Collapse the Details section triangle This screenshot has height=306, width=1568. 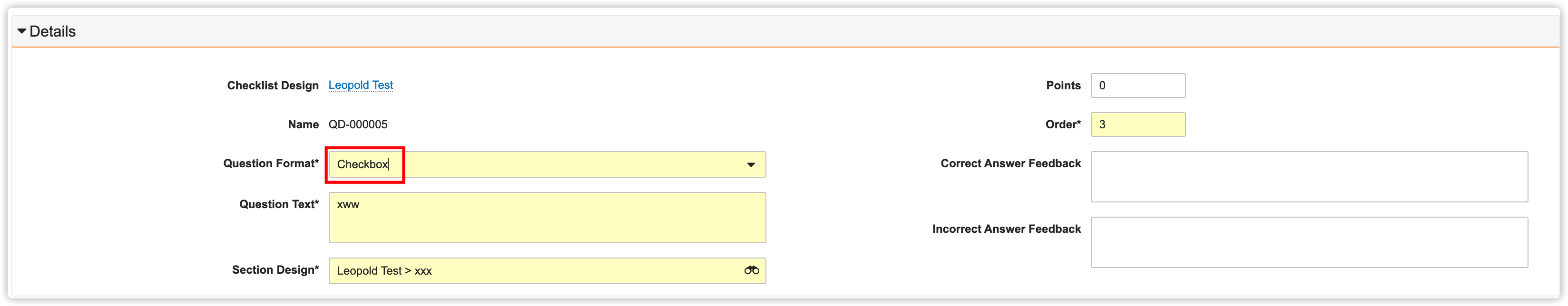pos(21,31)
